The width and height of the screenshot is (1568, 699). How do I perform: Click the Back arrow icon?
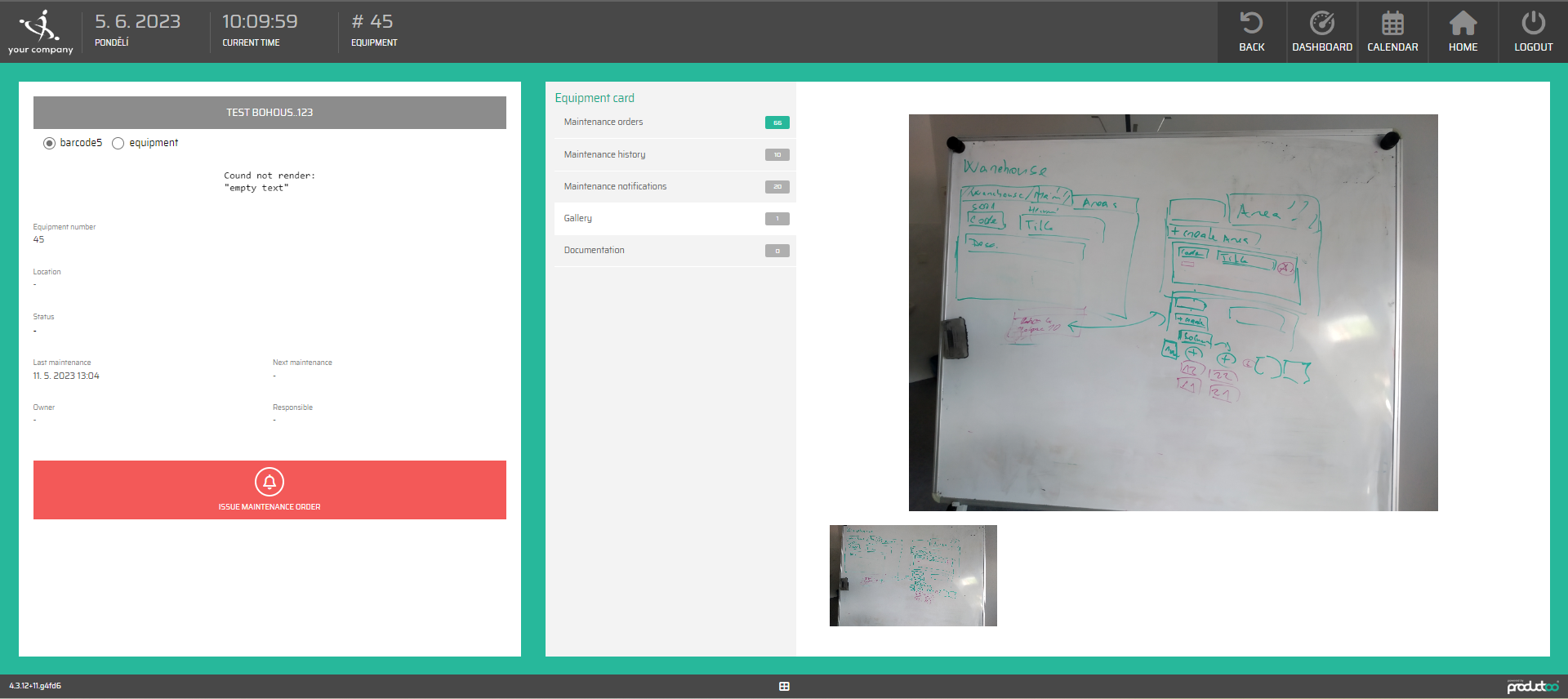coord(1251,24)
